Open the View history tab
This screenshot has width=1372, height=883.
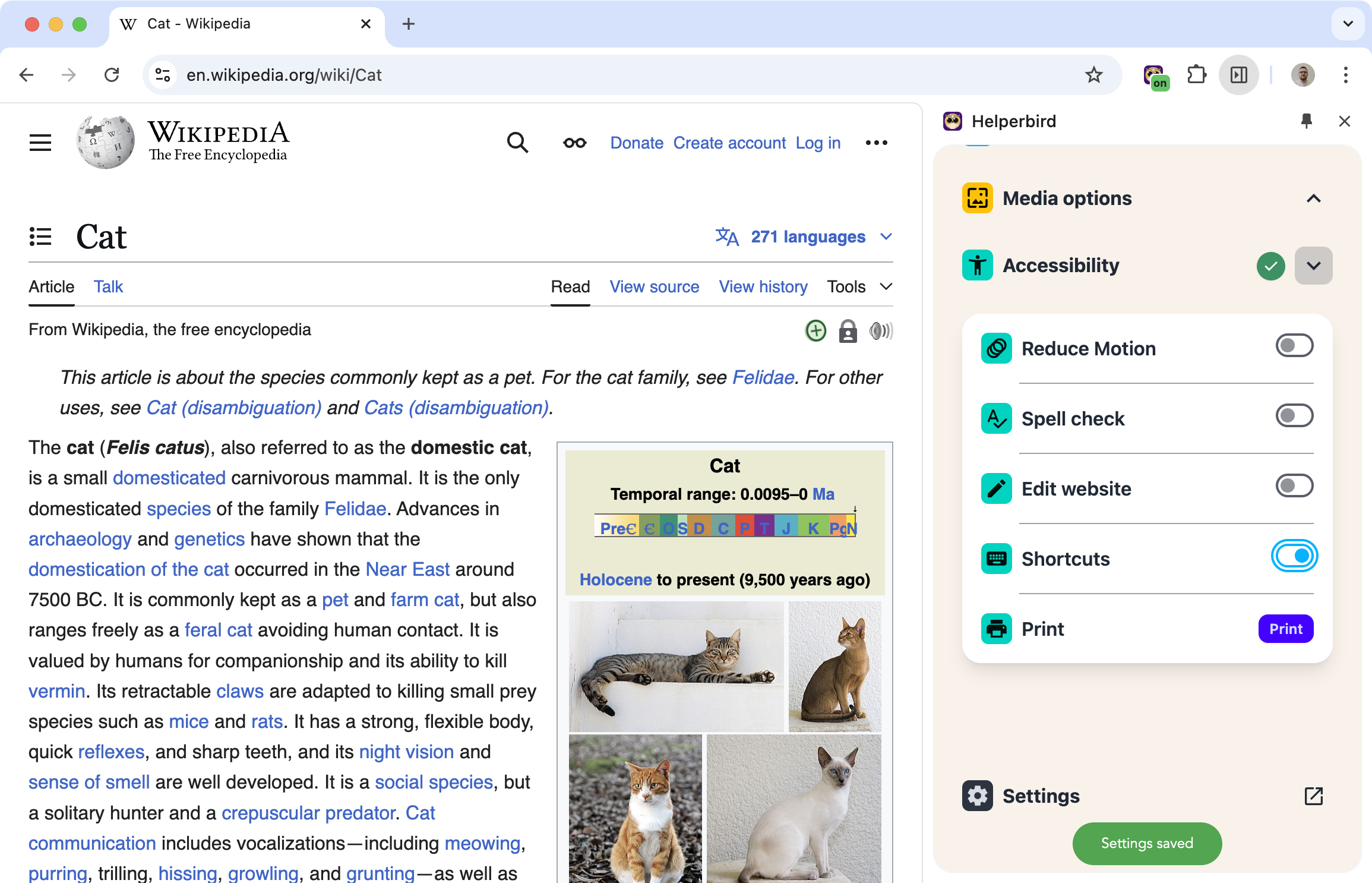763,287
